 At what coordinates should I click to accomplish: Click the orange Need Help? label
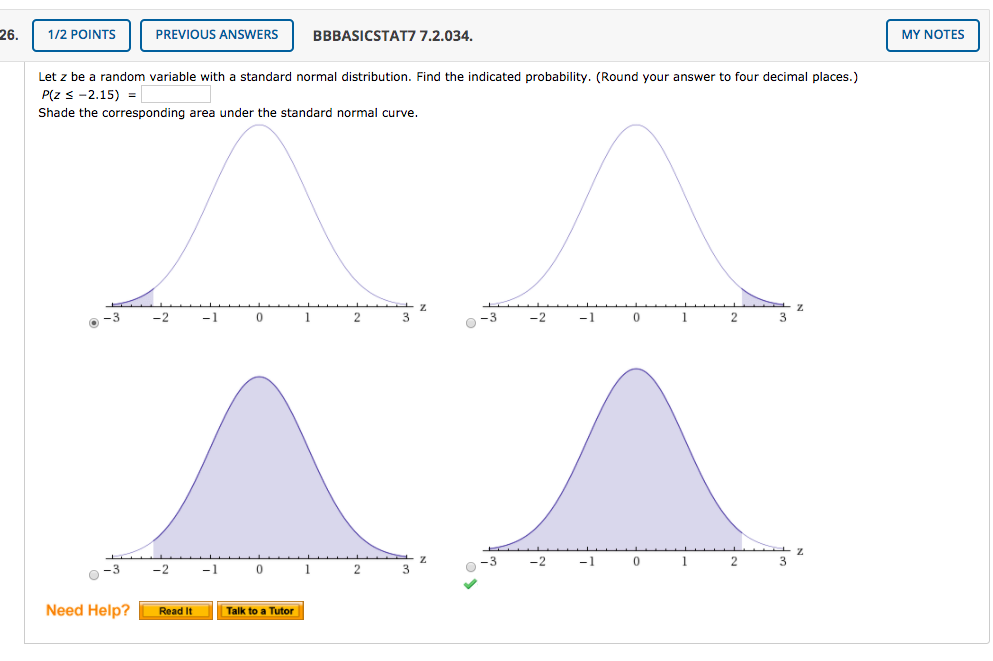(86, 610)
